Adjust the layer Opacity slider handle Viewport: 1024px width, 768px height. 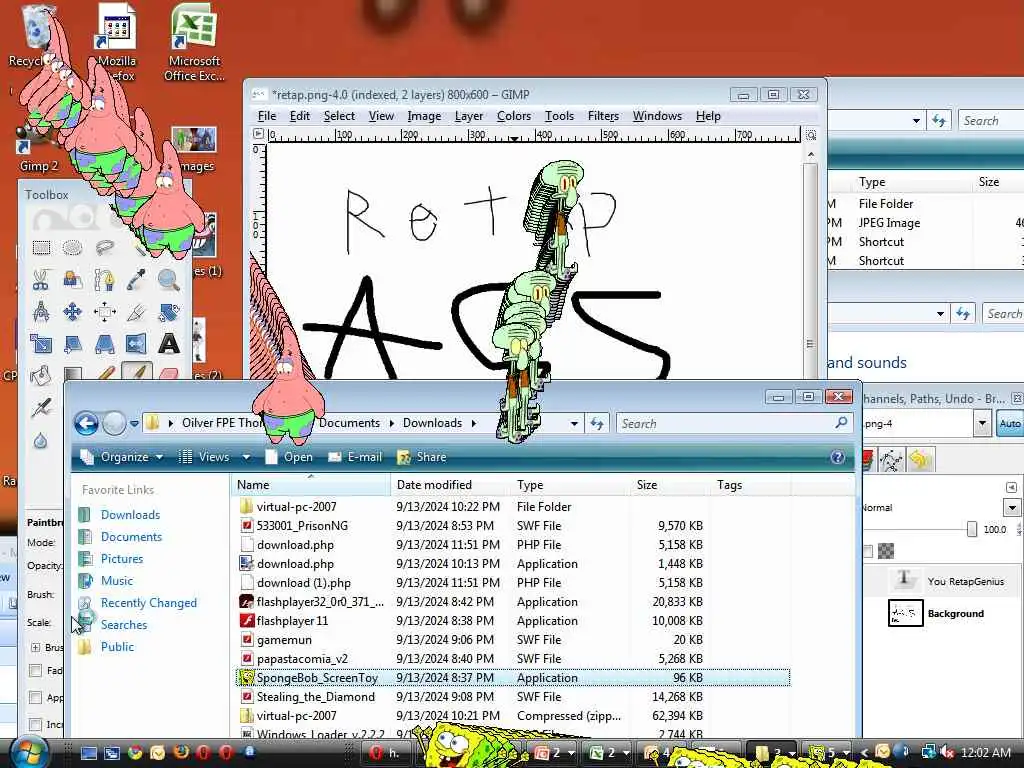pos(972,529)
